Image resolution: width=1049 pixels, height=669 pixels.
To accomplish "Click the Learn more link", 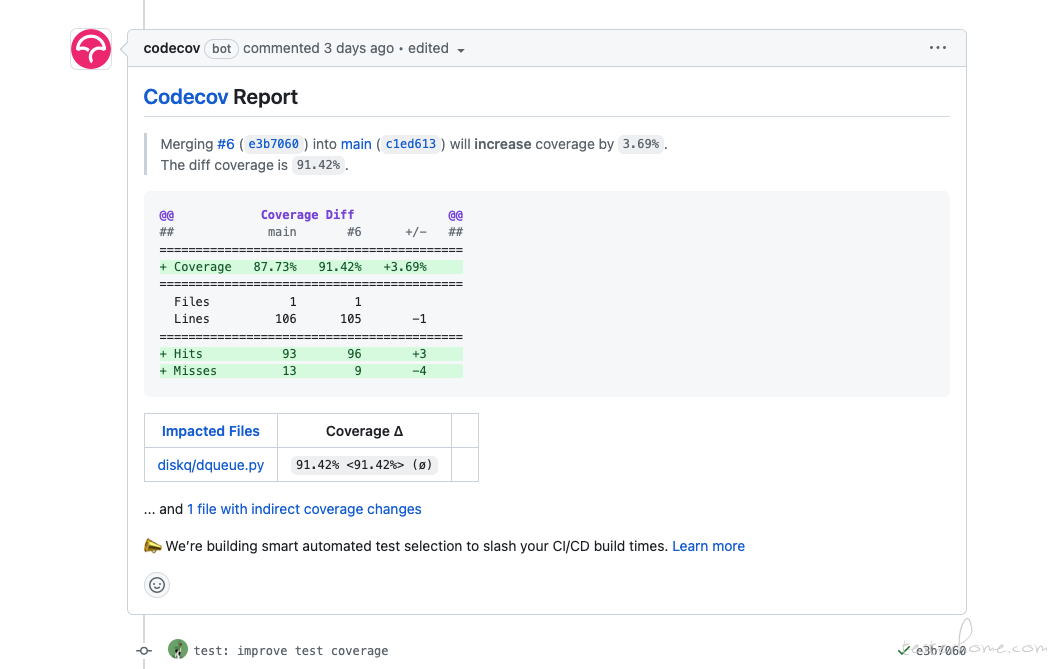I will coord(708,546).
